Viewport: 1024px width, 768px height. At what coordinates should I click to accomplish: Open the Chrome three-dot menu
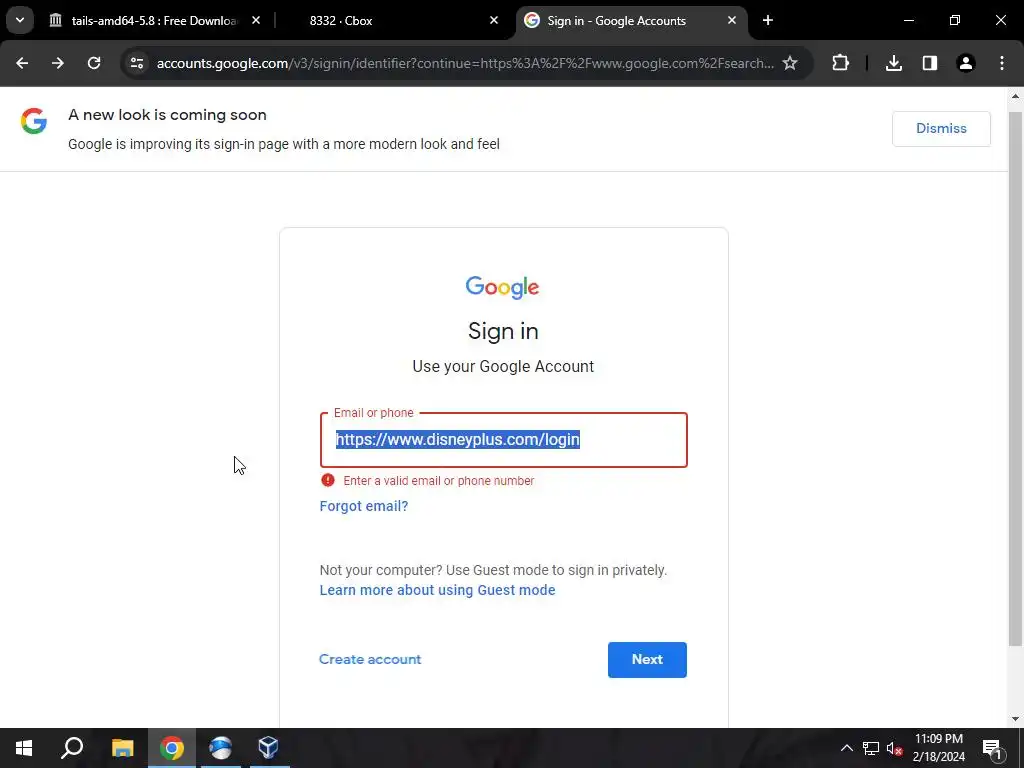1002,63
